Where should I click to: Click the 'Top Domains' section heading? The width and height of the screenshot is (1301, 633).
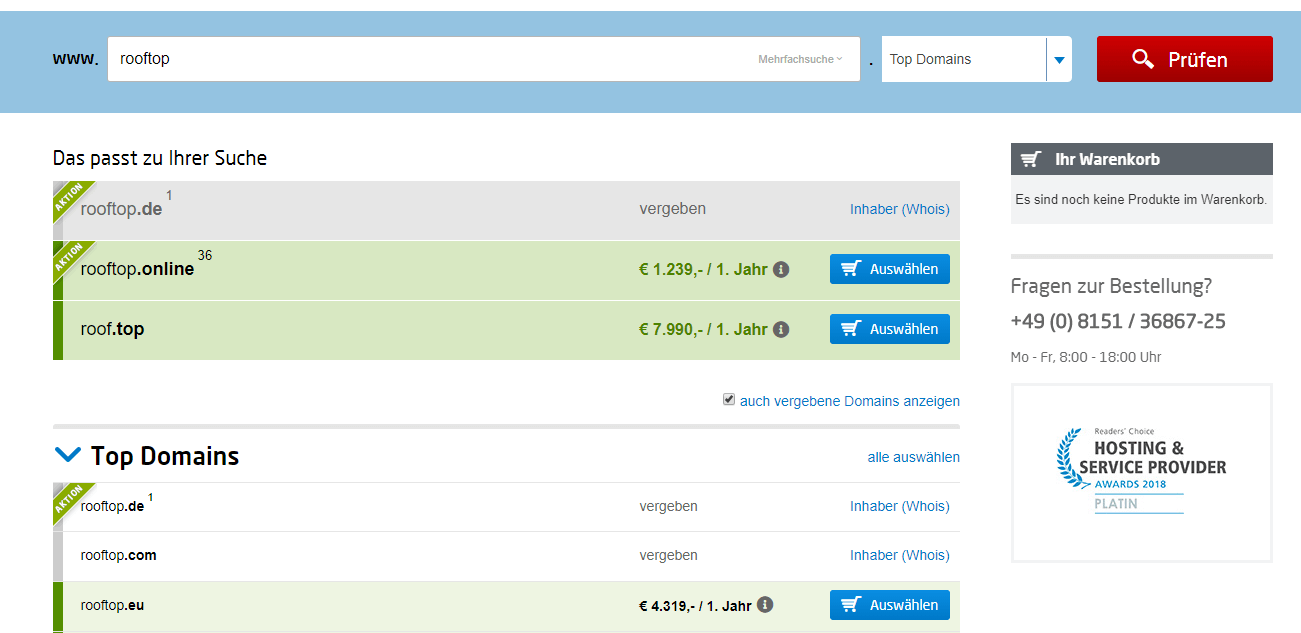point(165,456)
